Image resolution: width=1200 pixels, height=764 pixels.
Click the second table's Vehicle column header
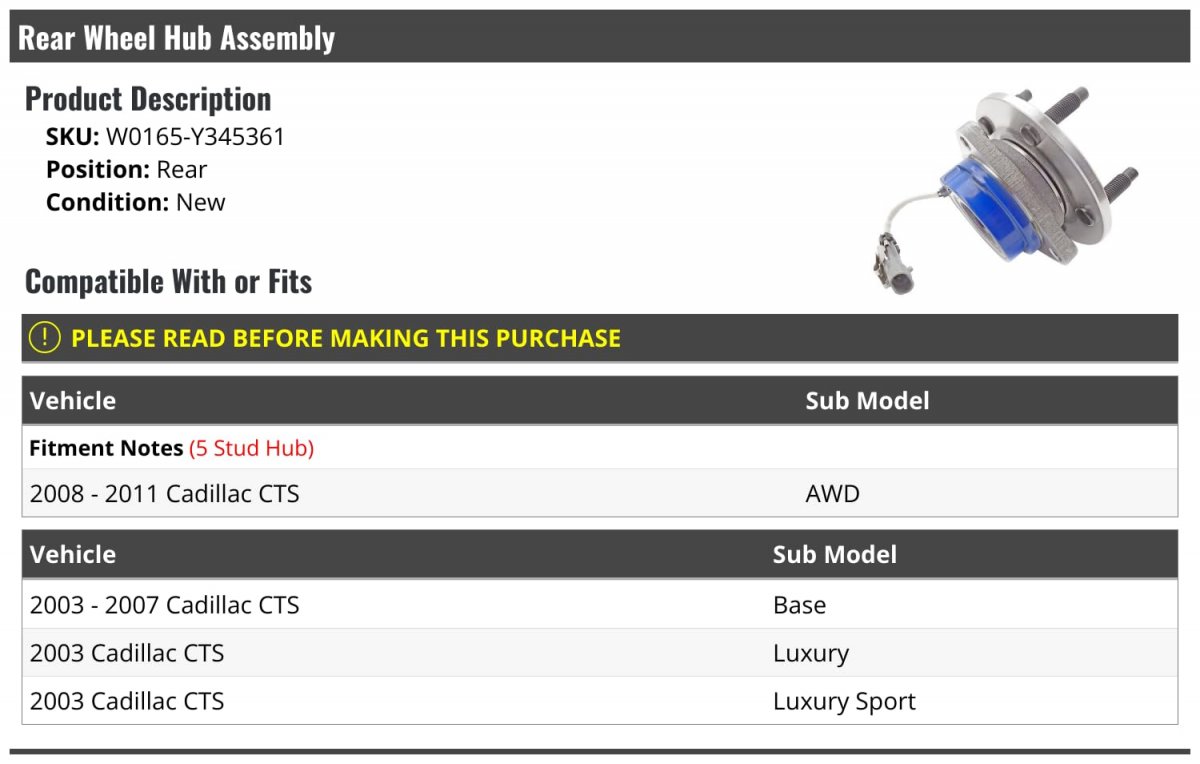[x=73, y=555]
